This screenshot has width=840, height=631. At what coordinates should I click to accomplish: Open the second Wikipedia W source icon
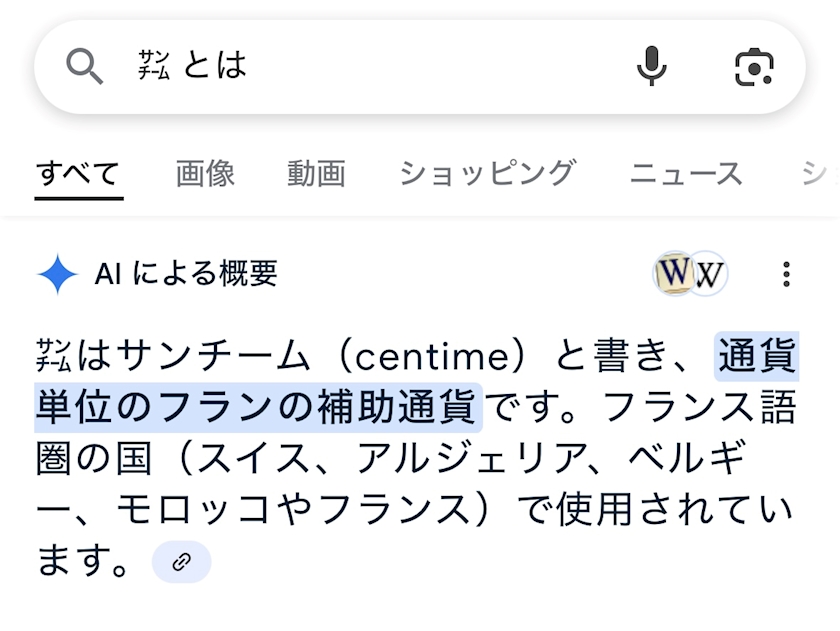click(709, 274)
